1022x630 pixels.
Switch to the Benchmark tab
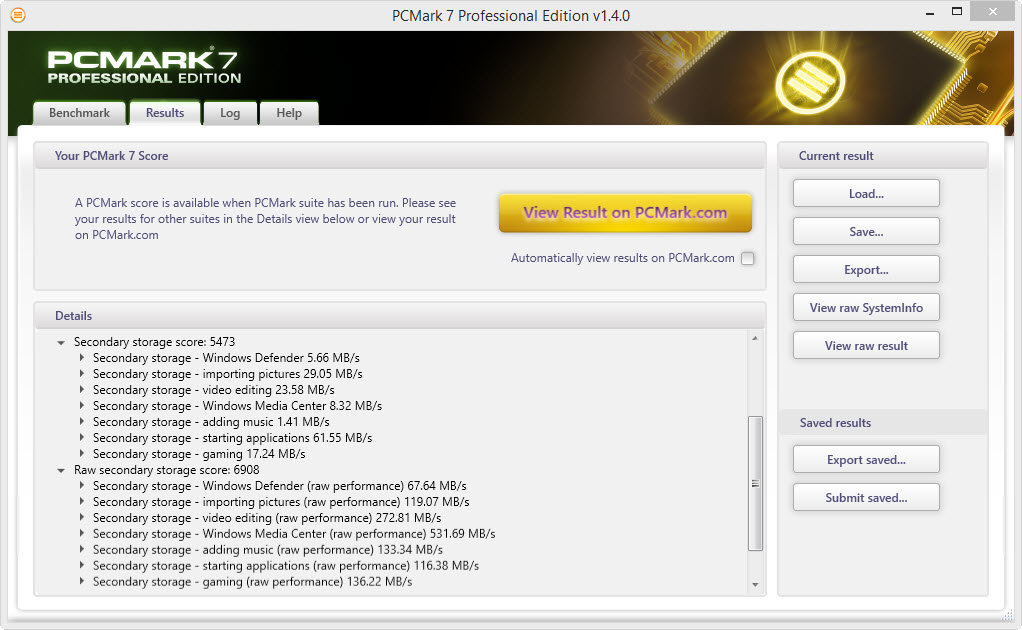point(80,113)
